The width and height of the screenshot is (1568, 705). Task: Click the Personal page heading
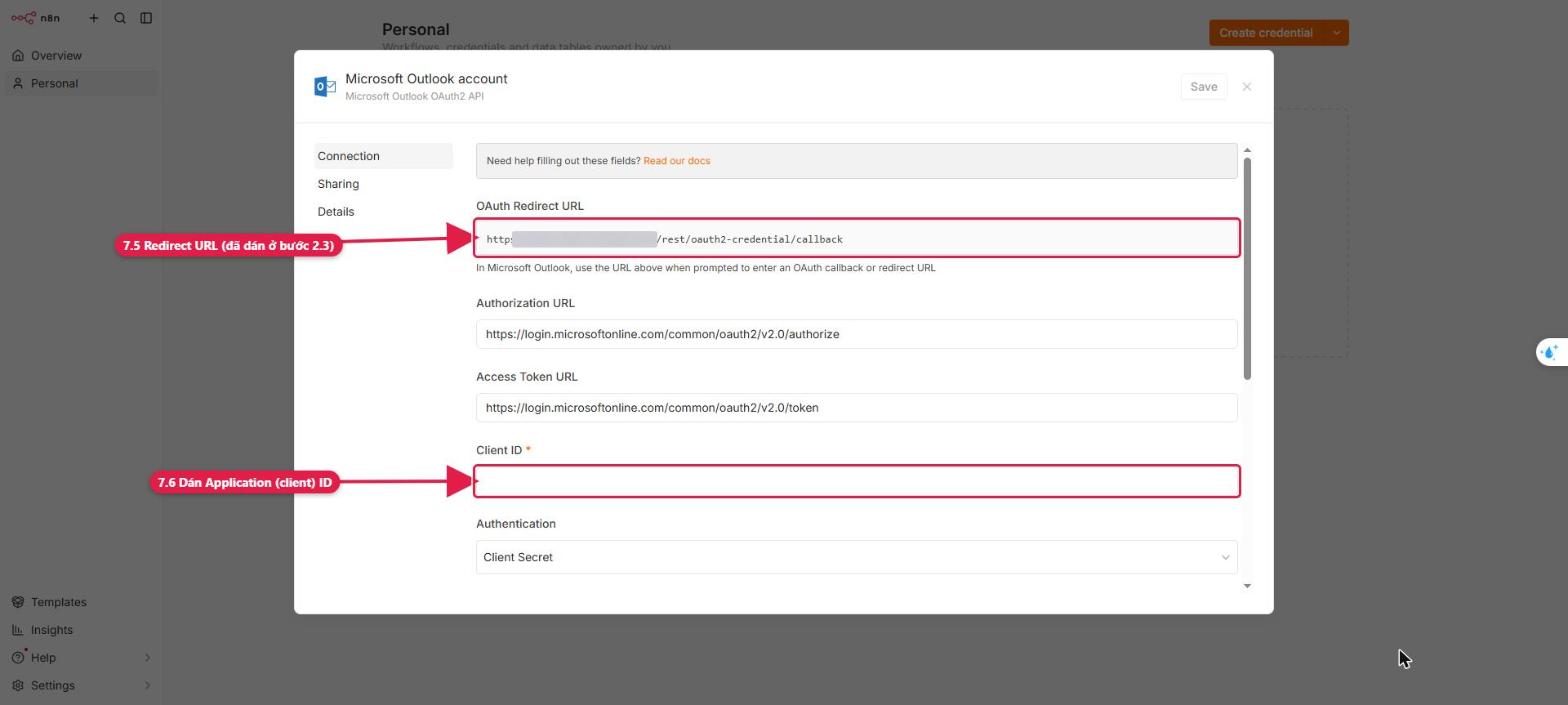click(x=416, y=30)
